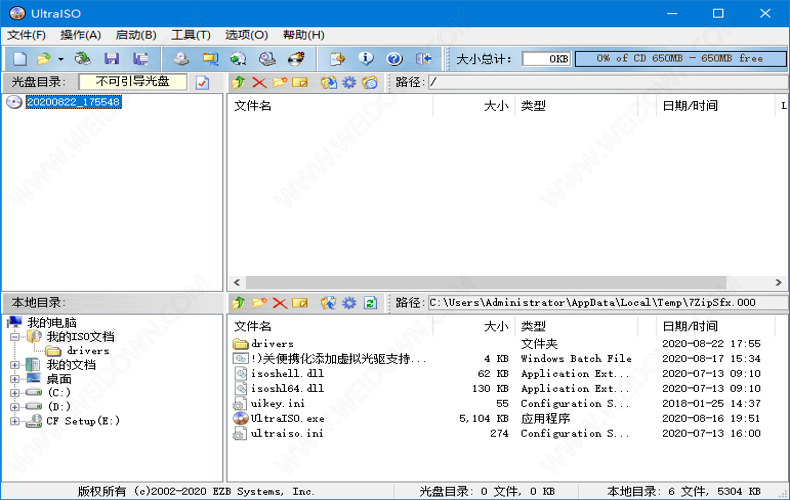Screen dimensions: 790x500
Task: Click the New file toolbar icon
Action: [x=19, y=59]
